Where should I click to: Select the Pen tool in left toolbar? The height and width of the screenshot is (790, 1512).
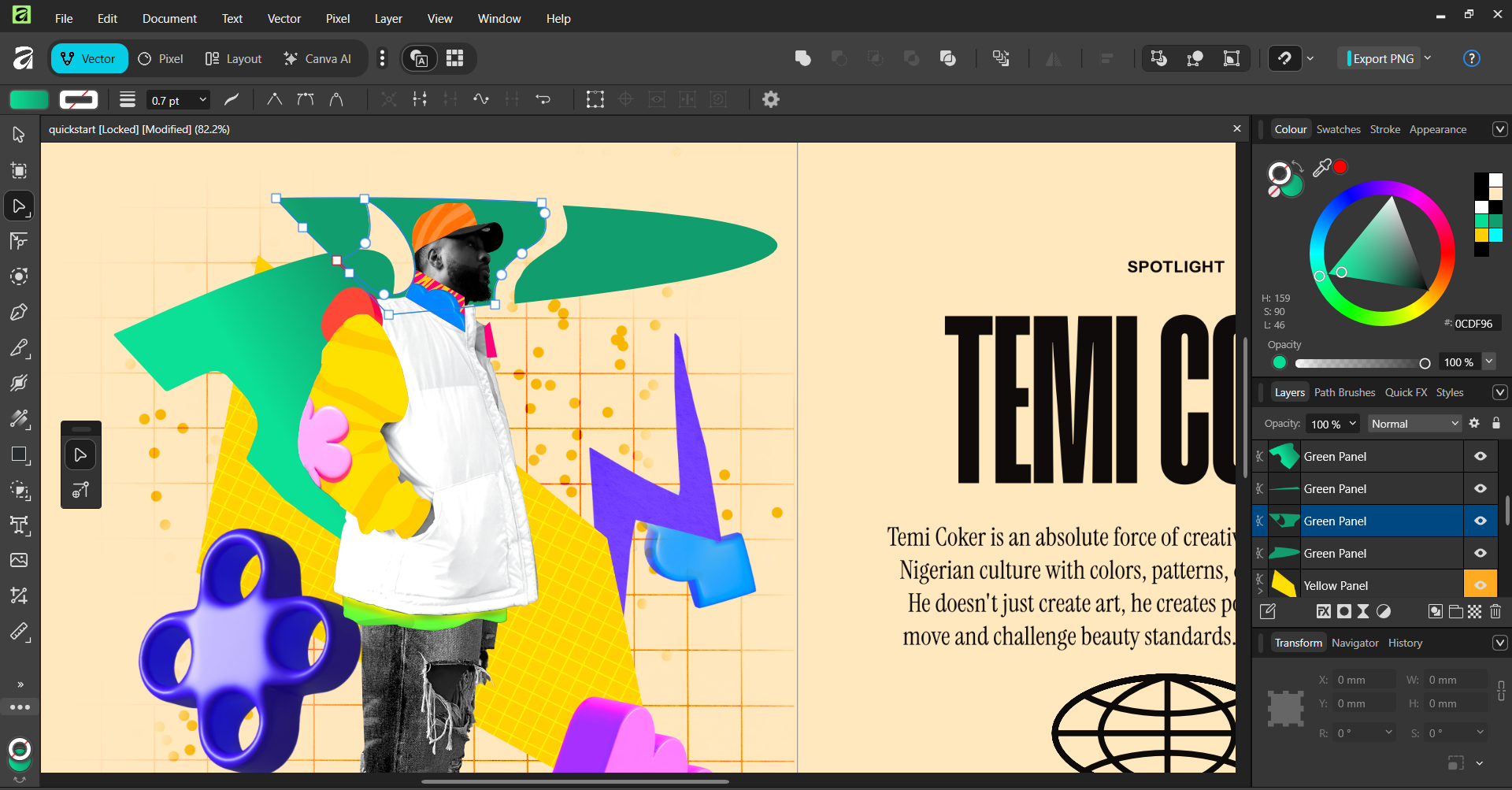(19, 313)
